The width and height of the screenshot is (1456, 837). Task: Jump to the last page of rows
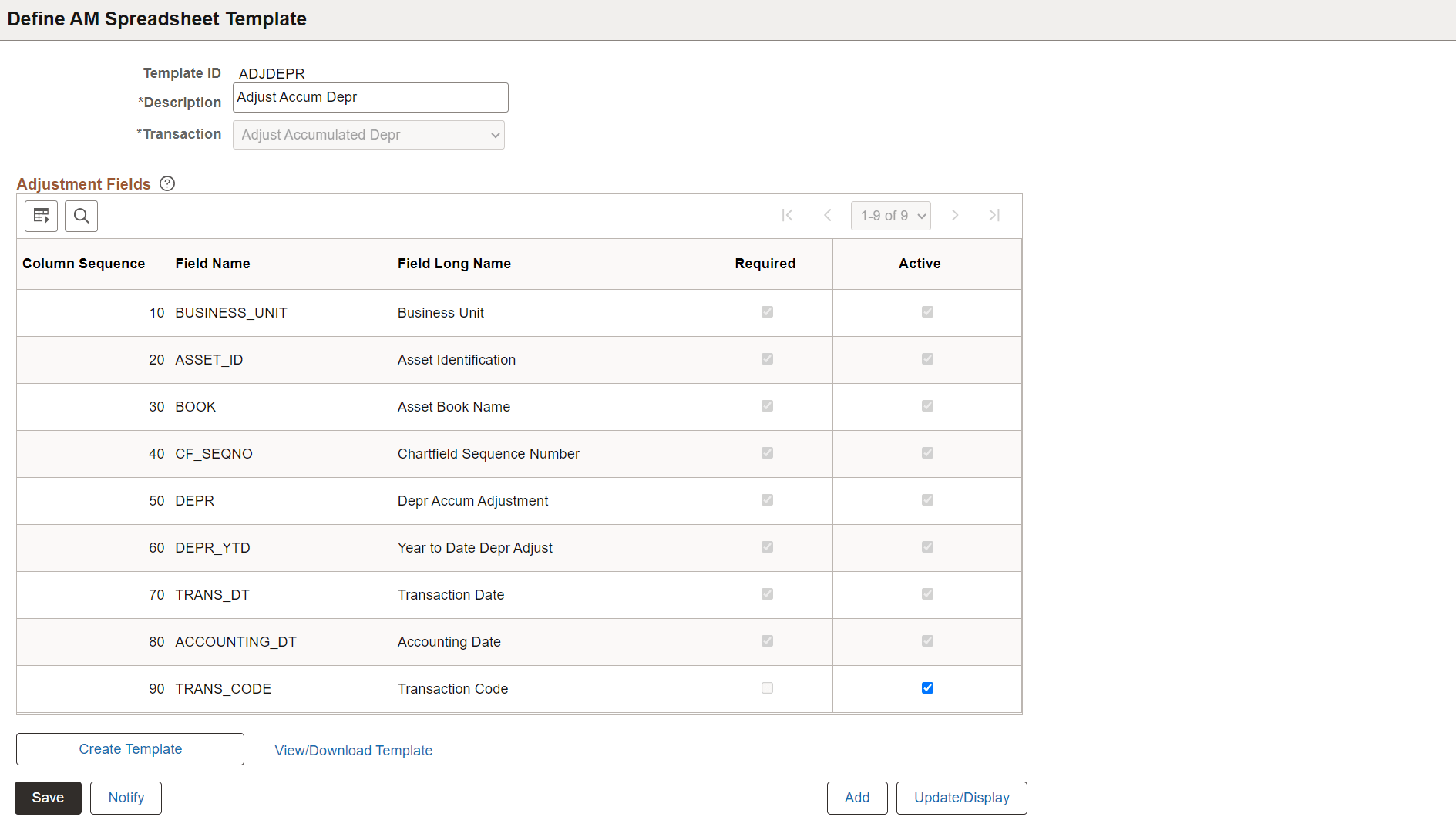[x=994, y=215]
